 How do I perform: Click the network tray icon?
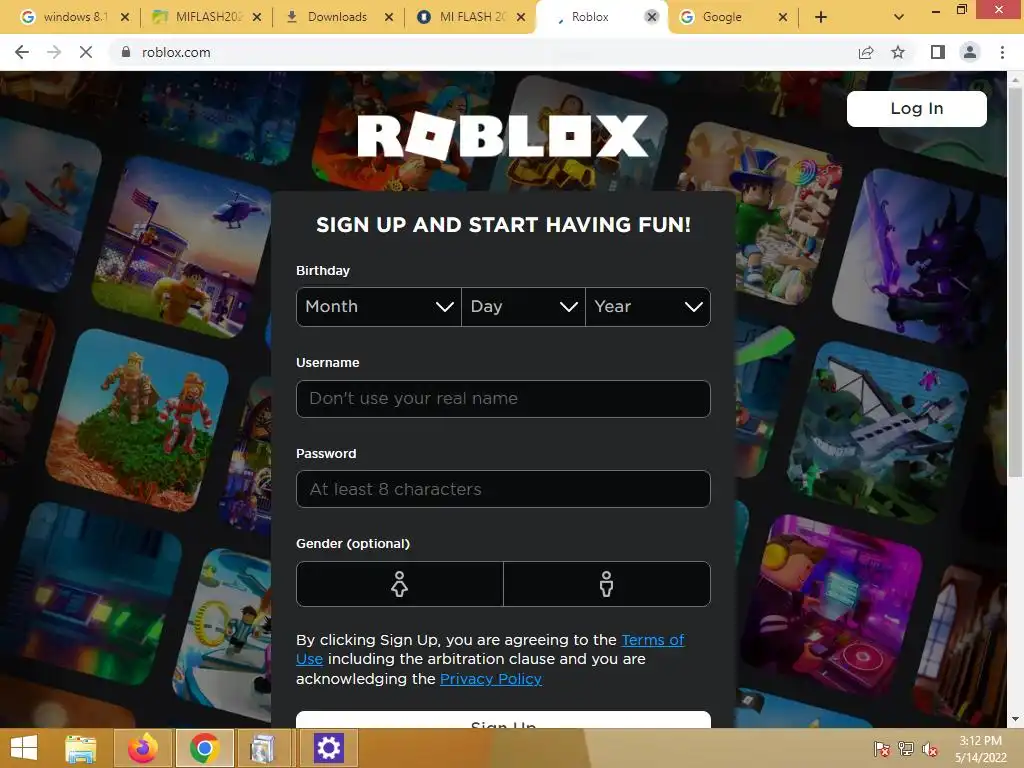tap(906, 749)
